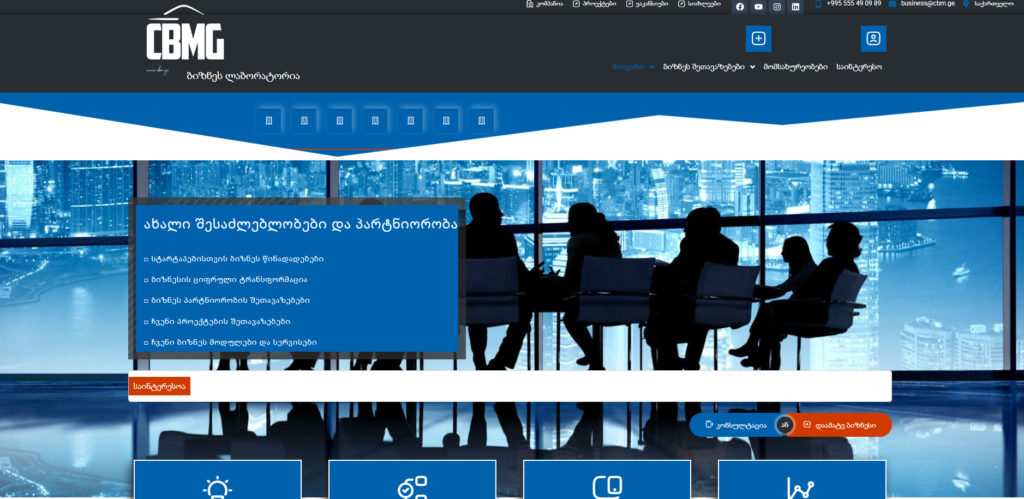Viewport: 1024px width, 499px height.
Task: Click the blue user profile icon
Action: coord(873,39)
